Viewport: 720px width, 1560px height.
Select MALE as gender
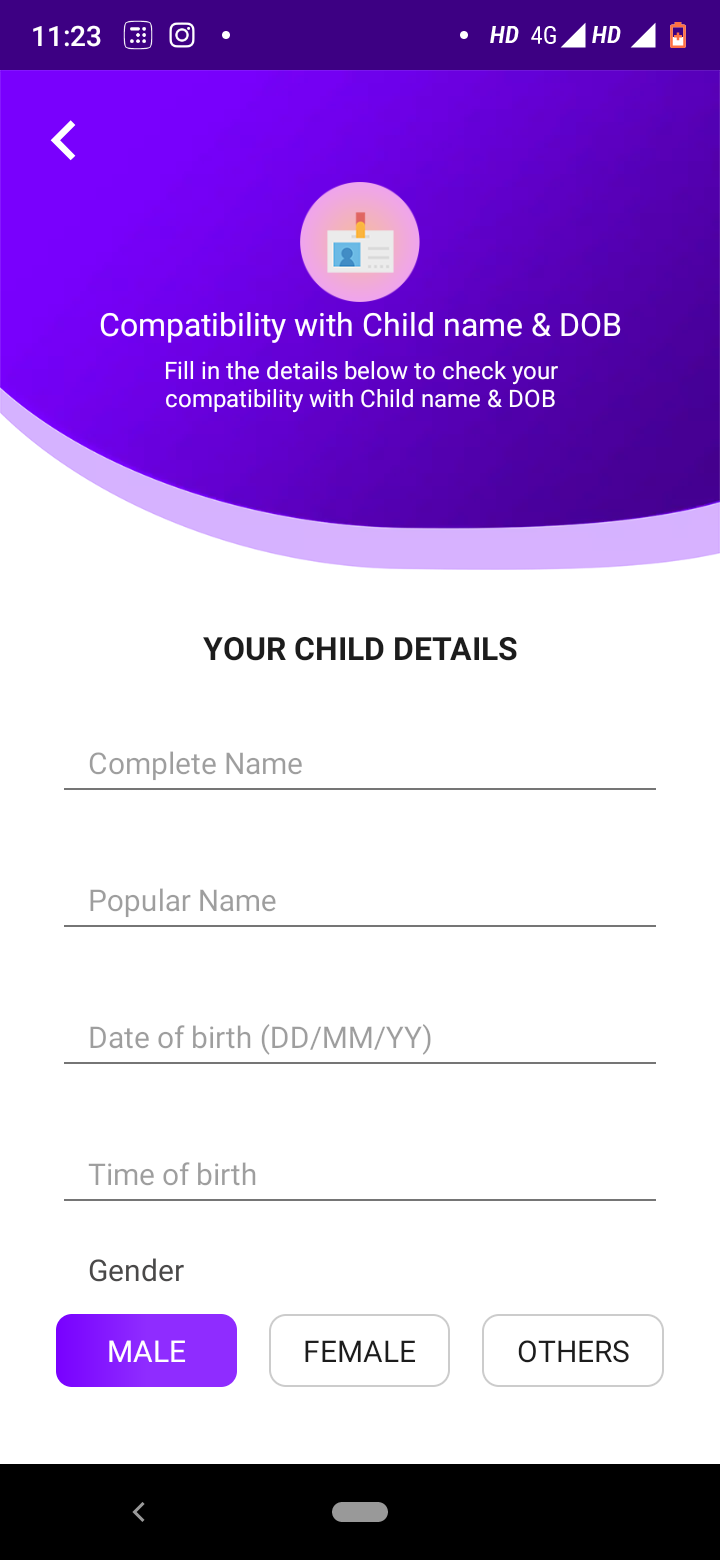tap(147, 1351)
